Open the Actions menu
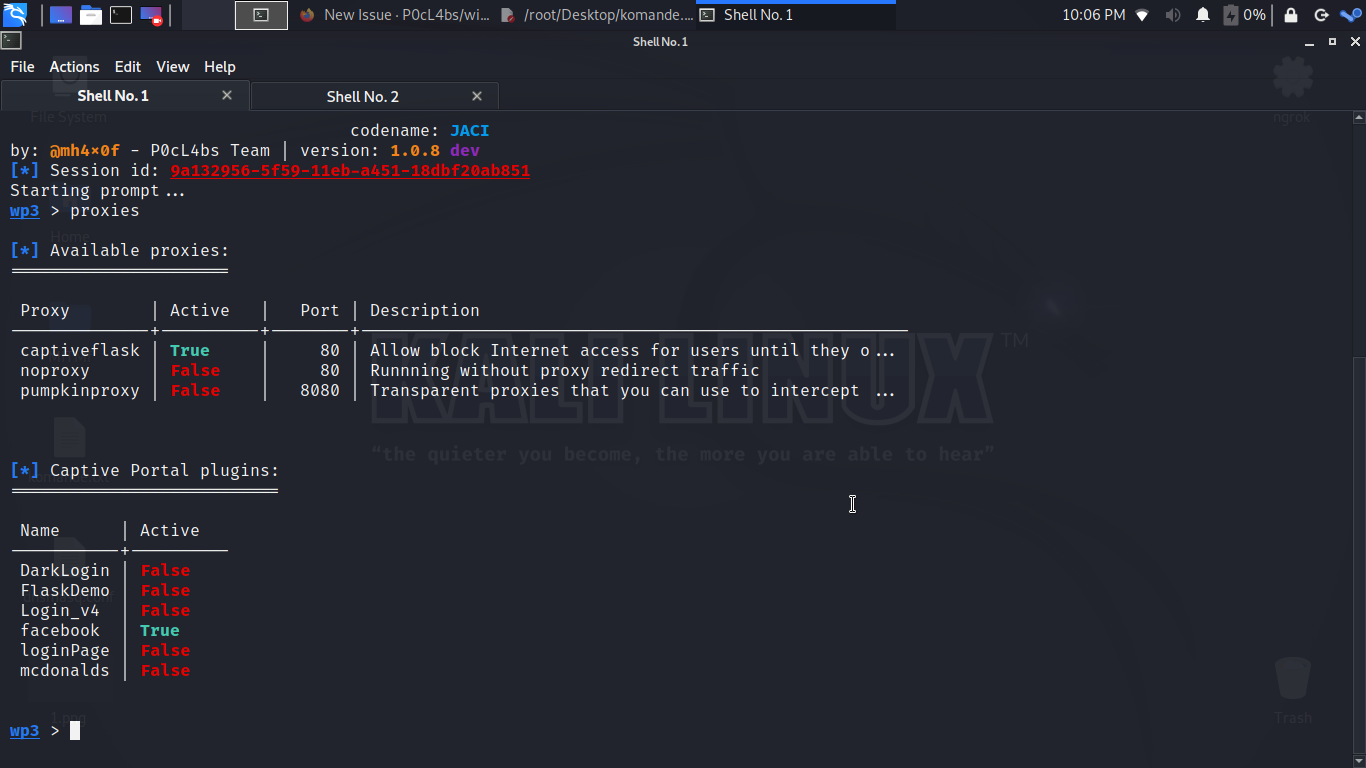This screenshot has width=1366, height=768. point(74,67)
